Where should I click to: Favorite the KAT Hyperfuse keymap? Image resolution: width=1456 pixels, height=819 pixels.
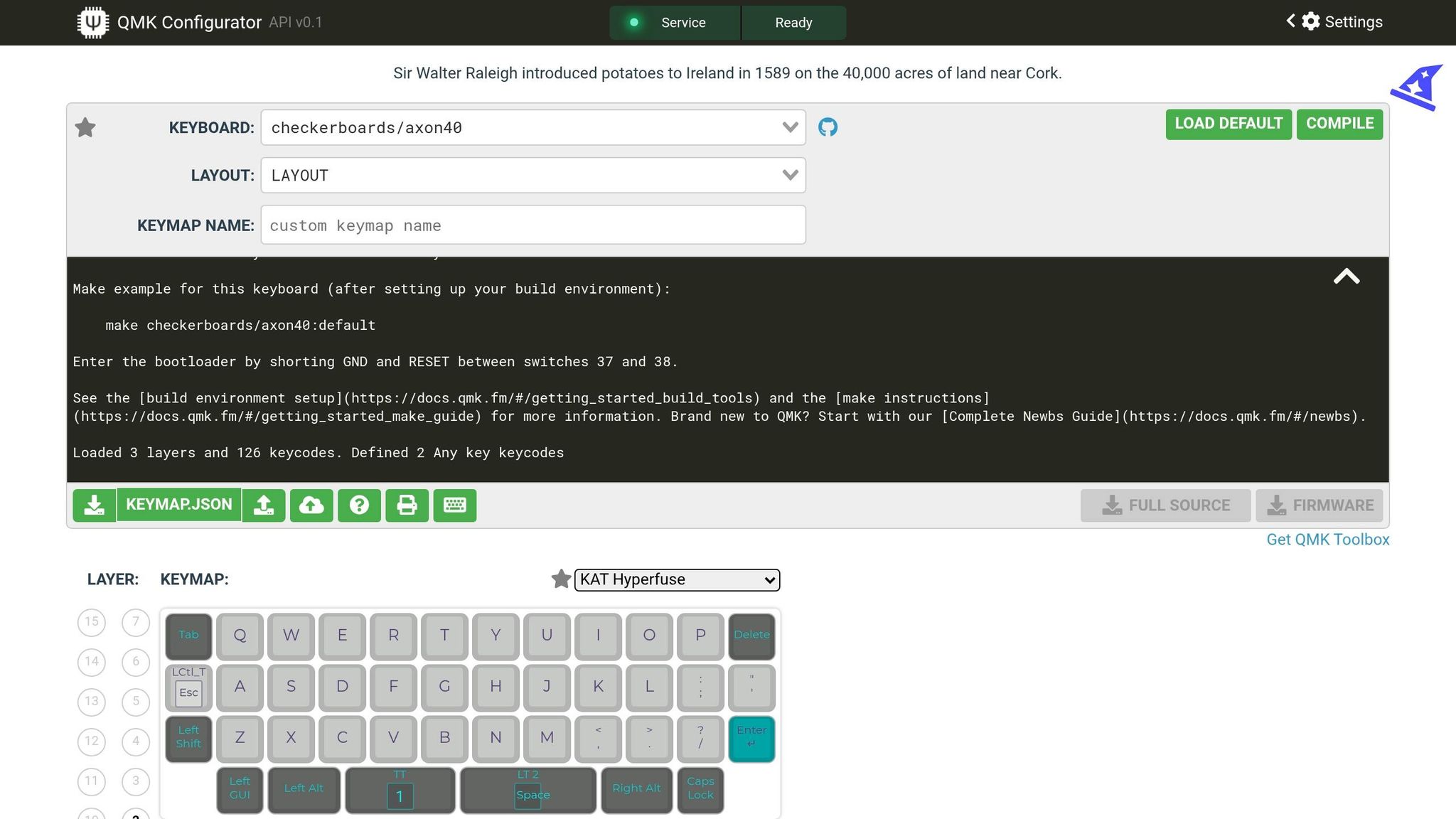coord(561,579)
